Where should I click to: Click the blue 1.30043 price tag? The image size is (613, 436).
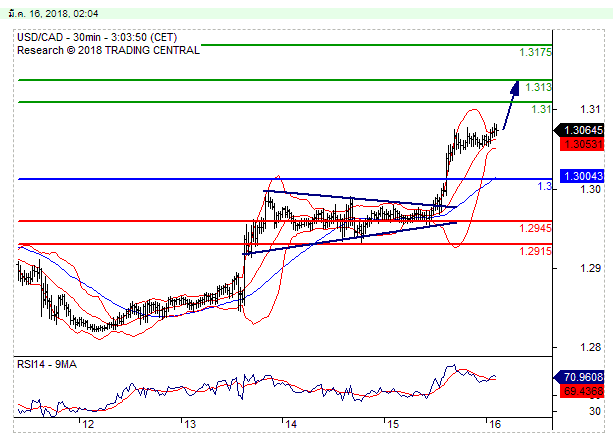pyautogui.click(x=582, y=176)
